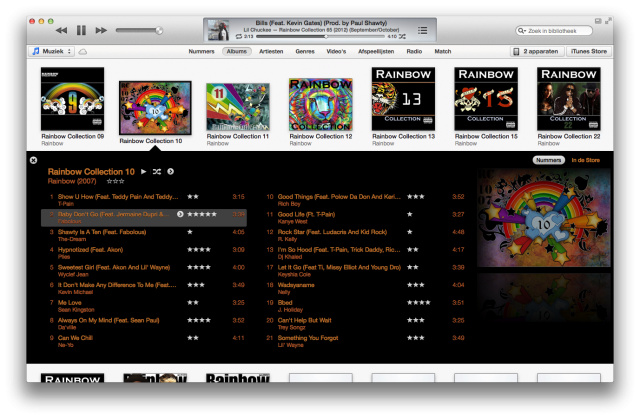Select track Something You Forgot
This screenshot has height=419, width=640.
[x=365, y=341]
